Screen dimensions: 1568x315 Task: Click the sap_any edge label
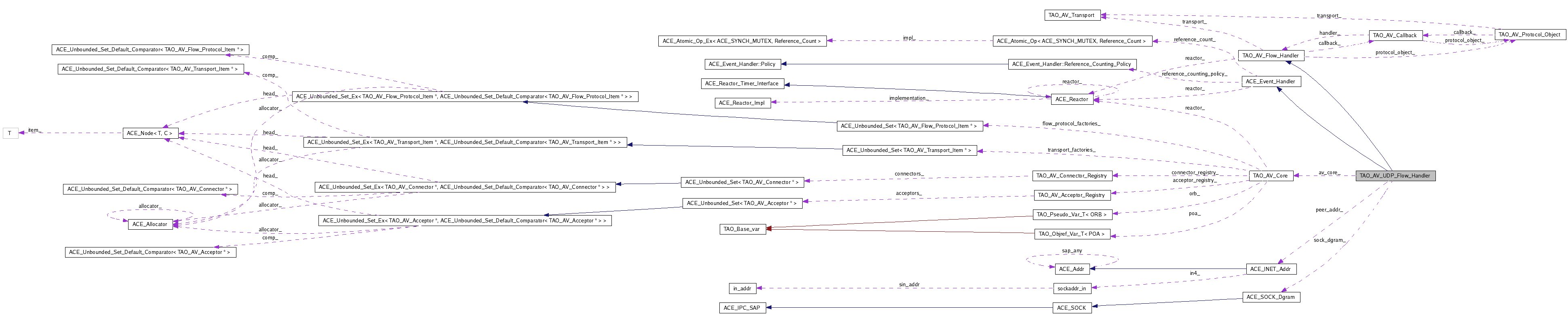1072,250
